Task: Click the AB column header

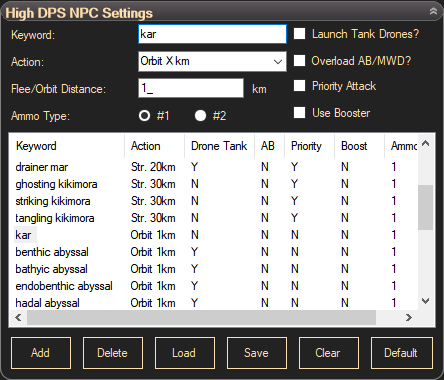Action: [269, 146]
